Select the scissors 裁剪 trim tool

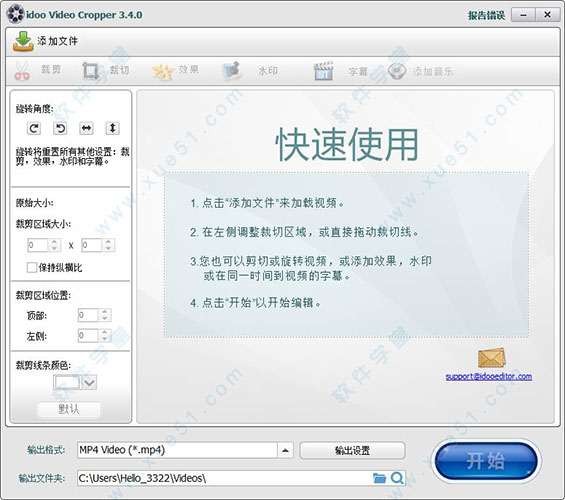[22, 71]
